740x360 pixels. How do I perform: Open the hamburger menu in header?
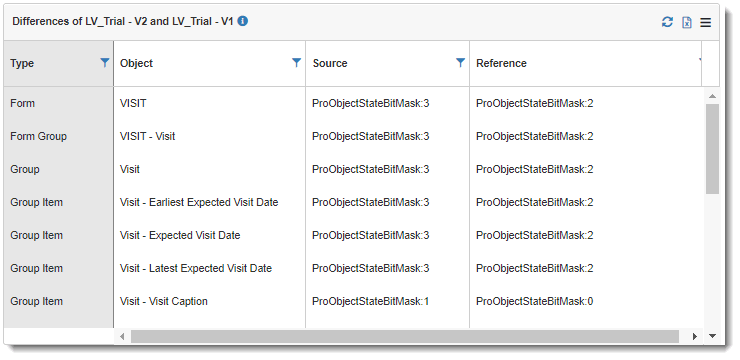click(x=706, y=22)
